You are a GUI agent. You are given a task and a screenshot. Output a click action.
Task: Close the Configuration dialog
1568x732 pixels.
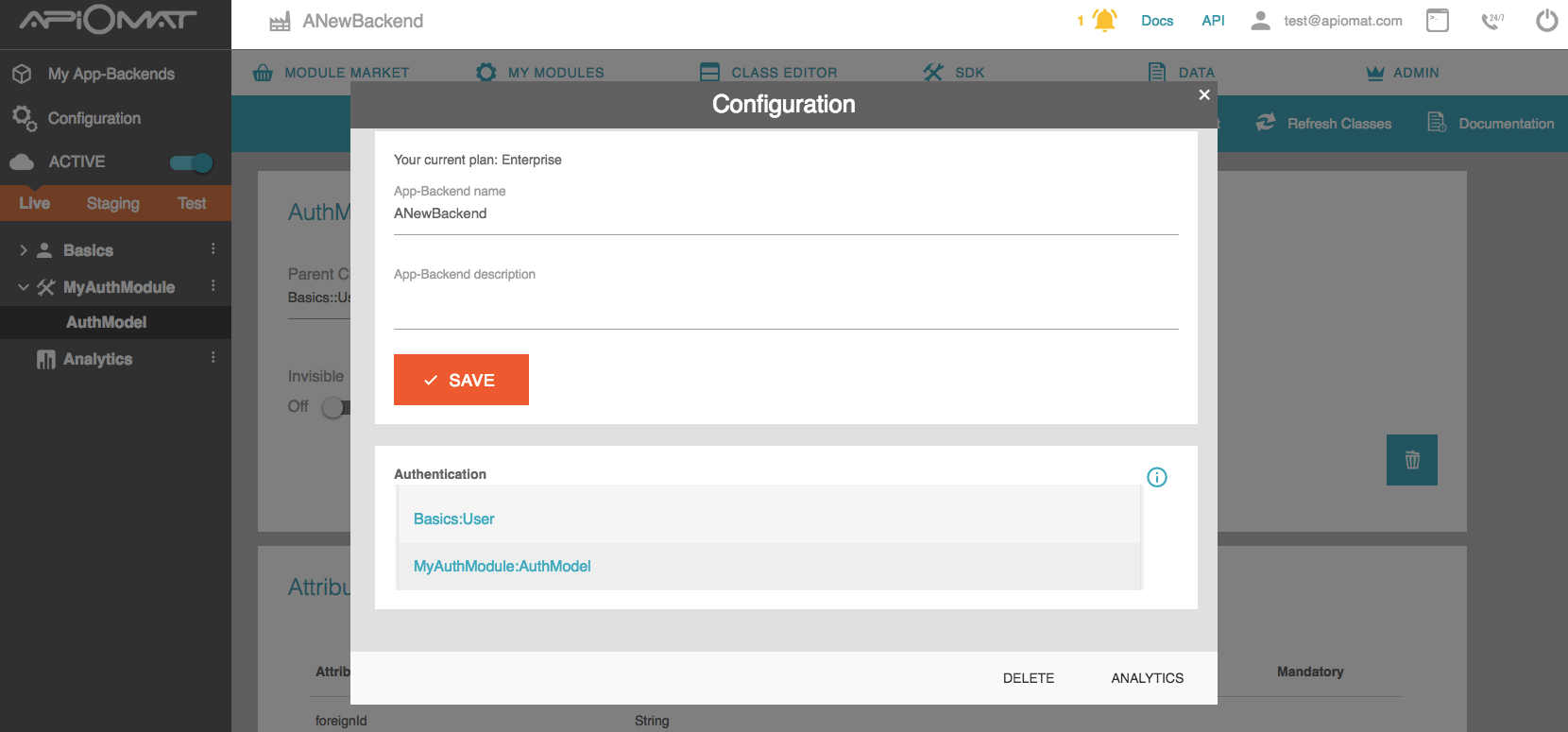(x=1204, y=94)
